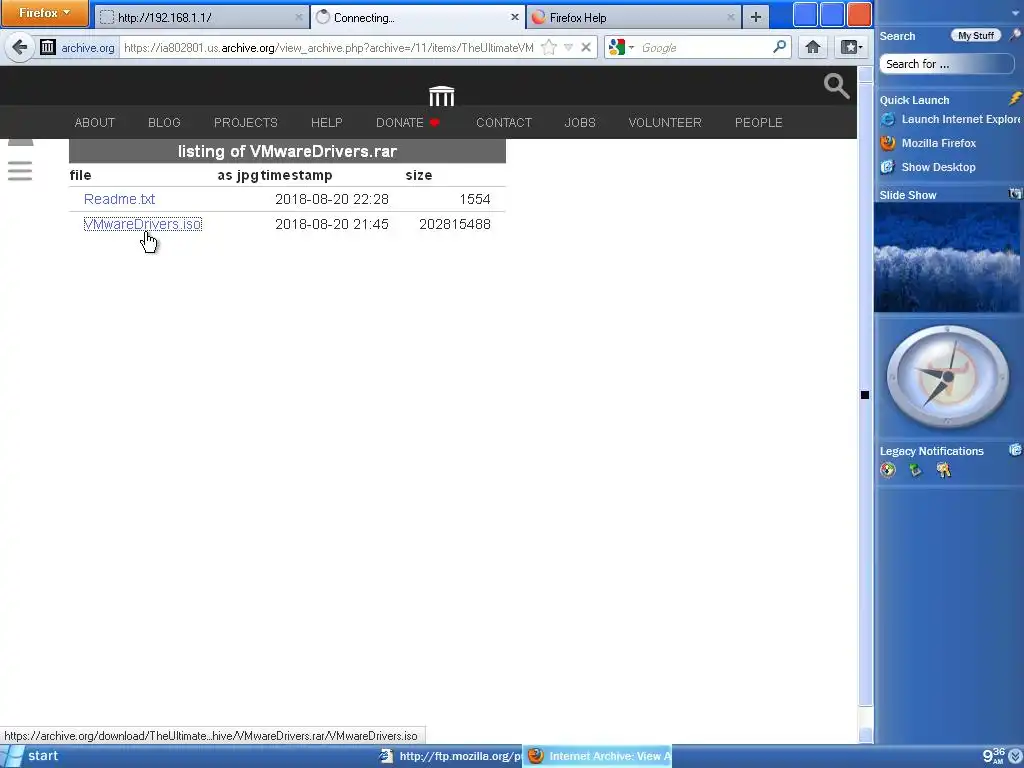This screenshot has height=768, width=1024.
Task: Open PEOPLE in archive.org navigation
Action: (758, 123)
